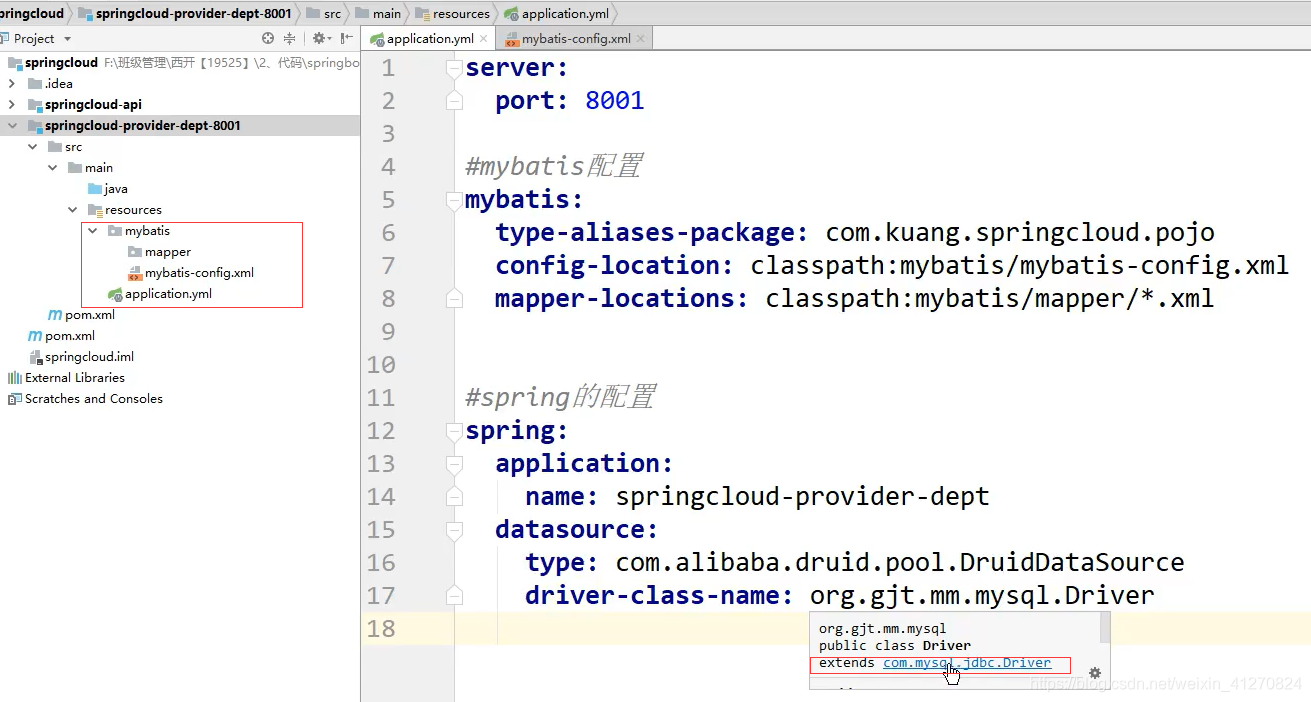
Task: Click line number 10 in gutter
Action: [x=381, y=365]
